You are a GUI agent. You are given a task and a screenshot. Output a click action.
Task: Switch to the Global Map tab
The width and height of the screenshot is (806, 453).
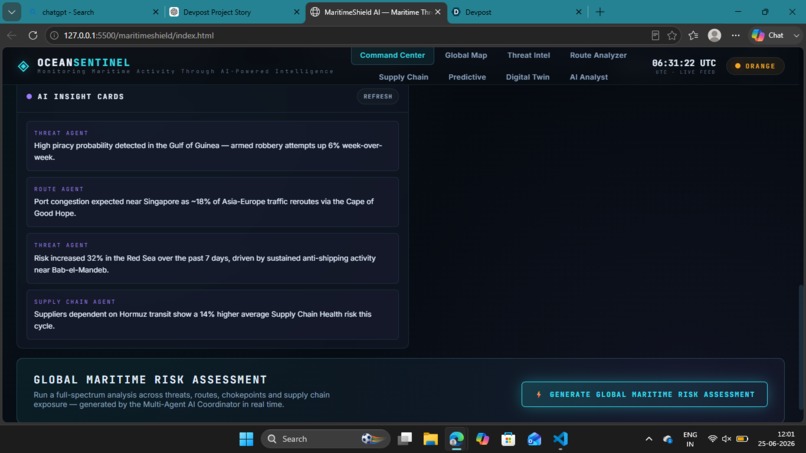point(466,56)
